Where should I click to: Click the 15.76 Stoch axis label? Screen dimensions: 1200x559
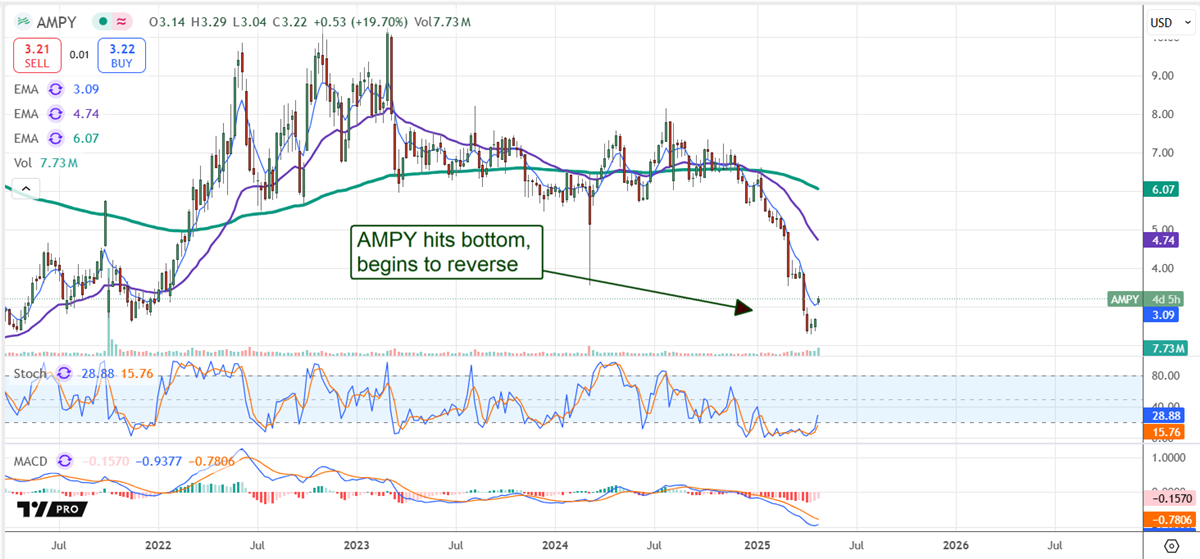tap(1166, 431)
